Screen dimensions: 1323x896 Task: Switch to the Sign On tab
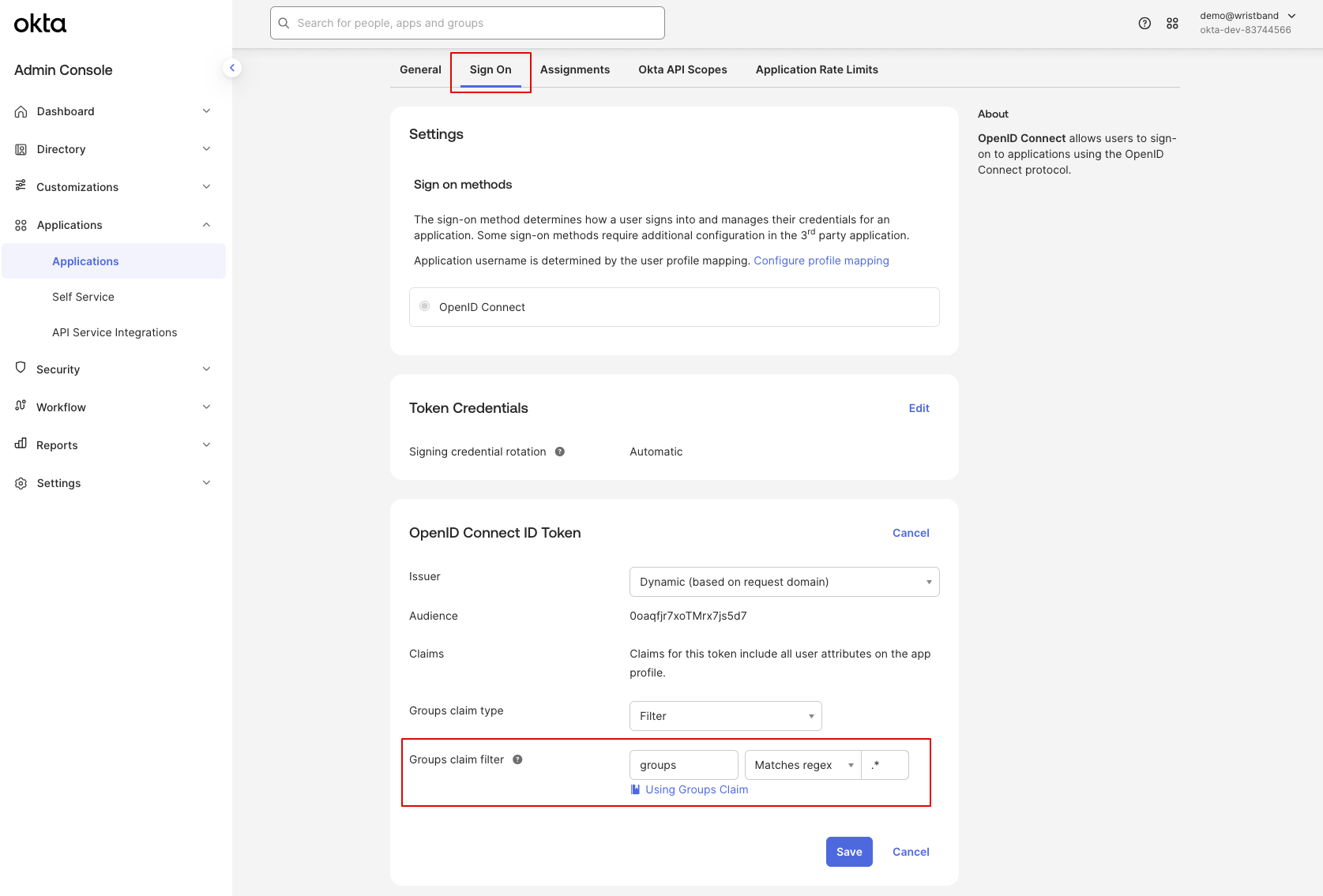(490, 69)
